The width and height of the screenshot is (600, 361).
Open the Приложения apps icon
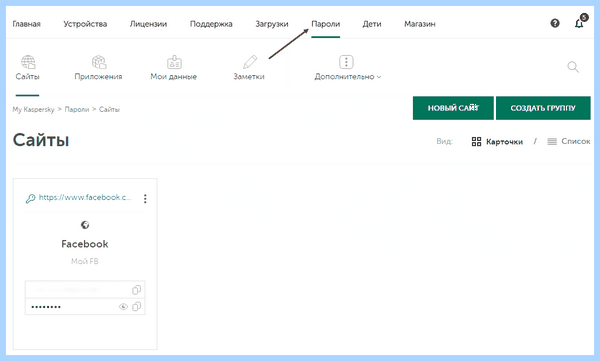coord(99,62)
